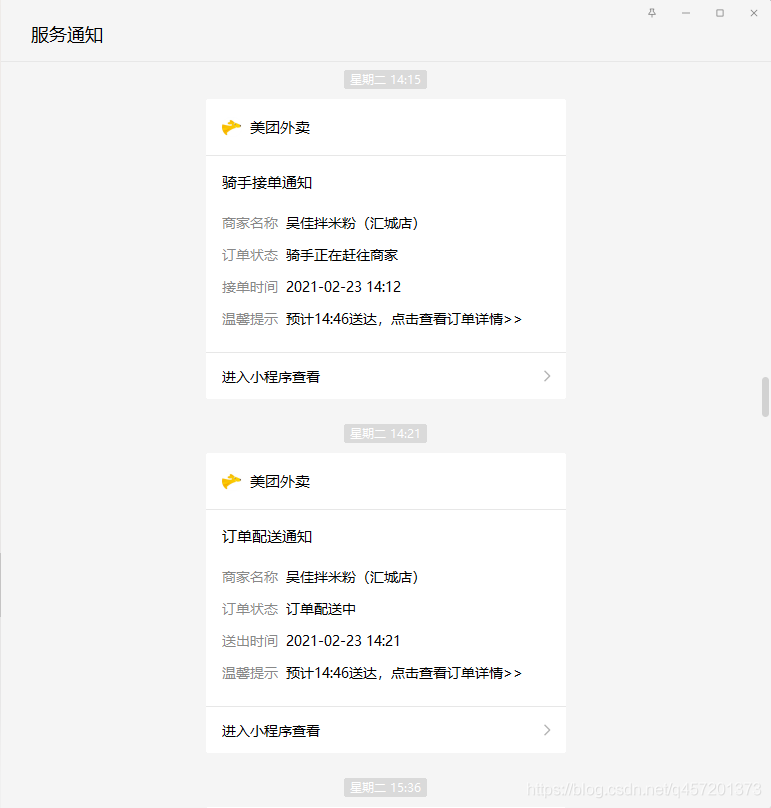Image resolution: width=771 pixels, height=808 pixels.
Task: Click 美团外卖 title in first card
Action: [x=280, y=128]
